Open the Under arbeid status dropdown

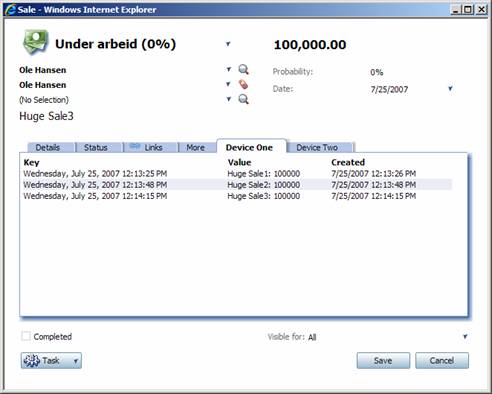(228, 44)
